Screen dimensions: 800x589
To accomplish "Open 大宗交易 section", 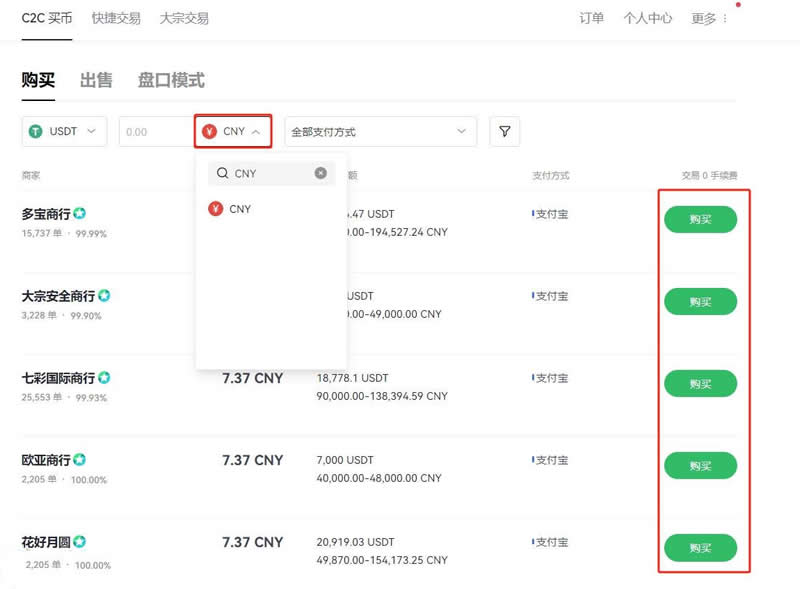I will pyautogui.click(x=184, y=18).
